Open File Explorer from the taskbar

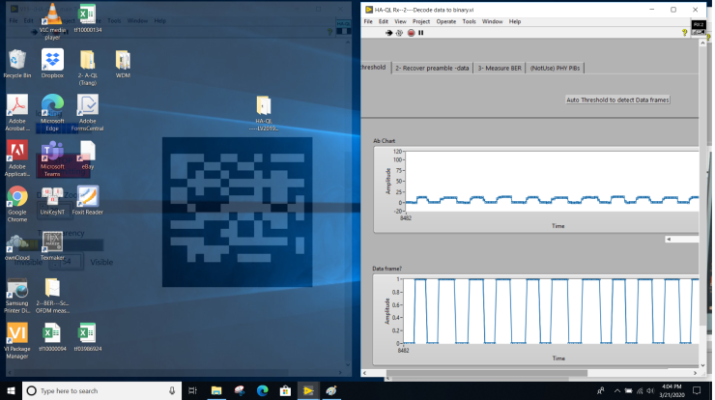216,390
